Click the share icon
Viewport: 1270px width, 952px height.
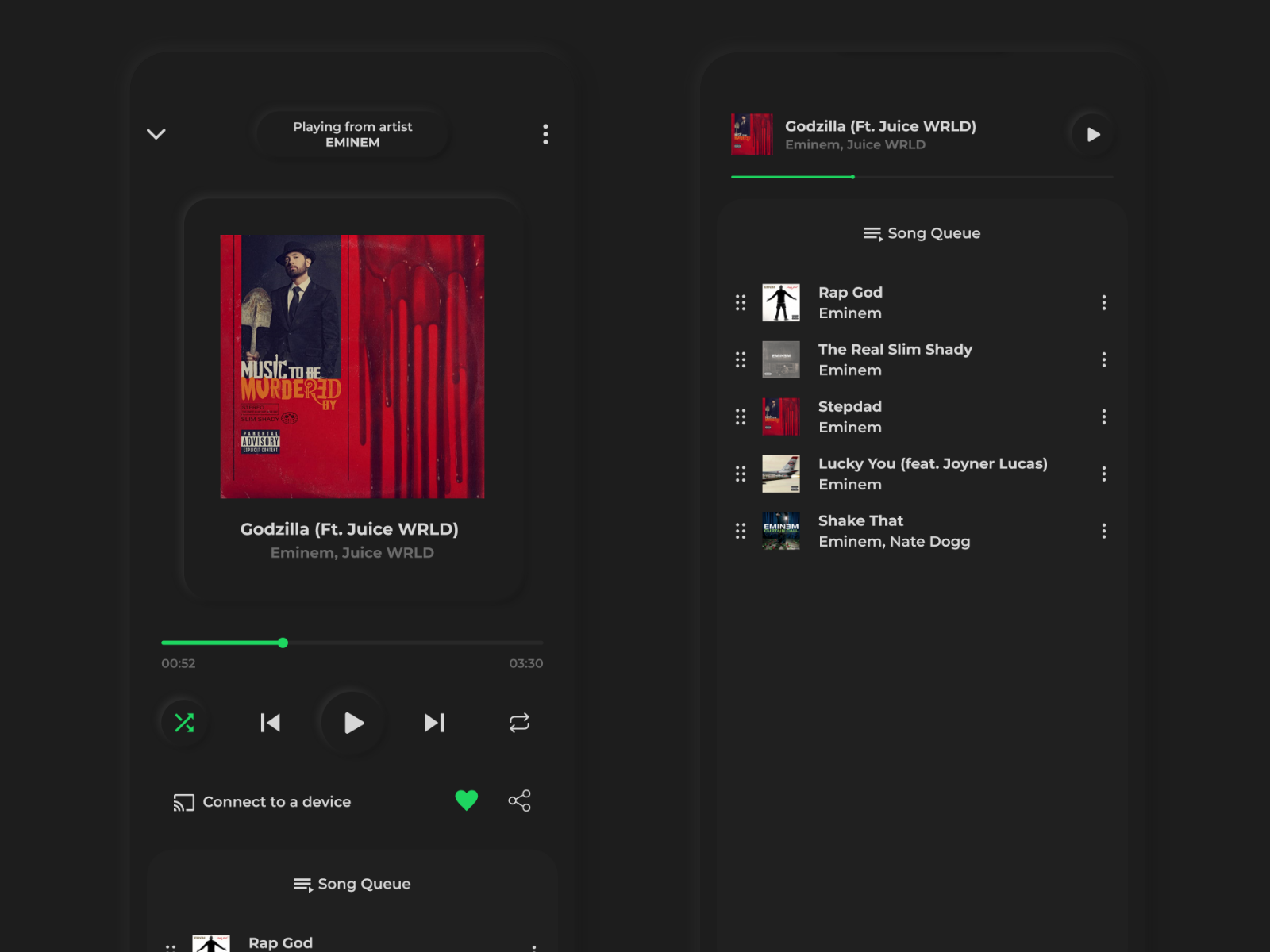[520, 801]
